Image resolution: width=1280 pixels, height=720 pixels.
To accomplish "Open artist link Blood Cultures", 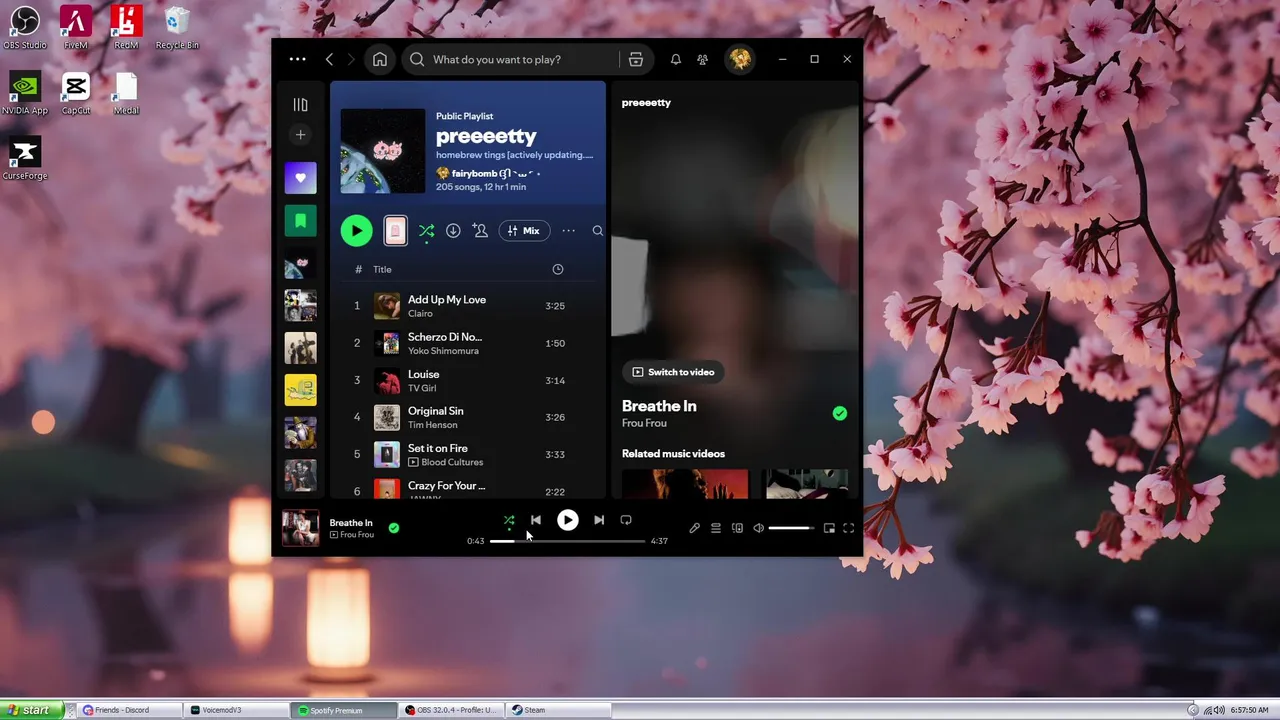I will tap(452, 462).
